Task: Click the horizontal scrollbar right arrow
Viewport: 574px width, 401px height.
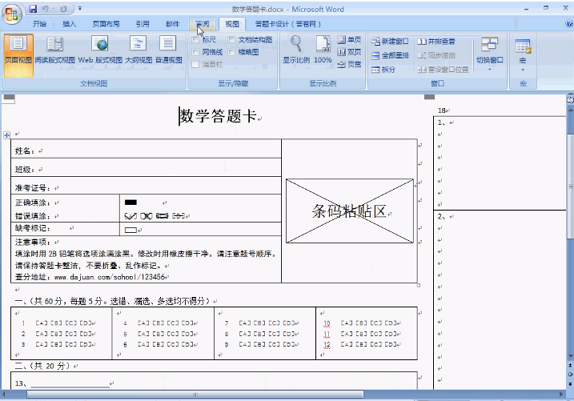Action: pos(562,394)
